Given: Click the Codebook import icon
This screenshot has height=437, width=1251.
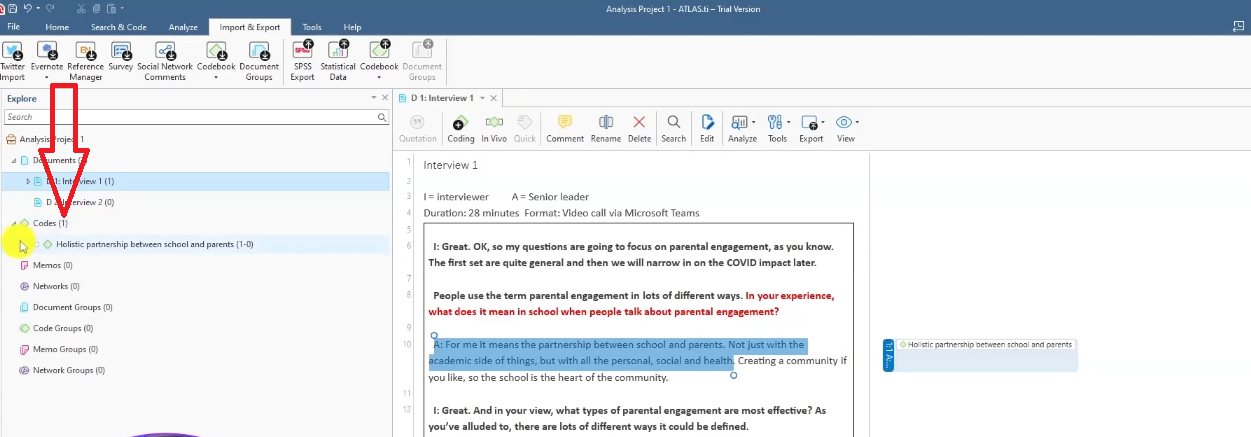Looking at the screenshot, I should [216, 50].
